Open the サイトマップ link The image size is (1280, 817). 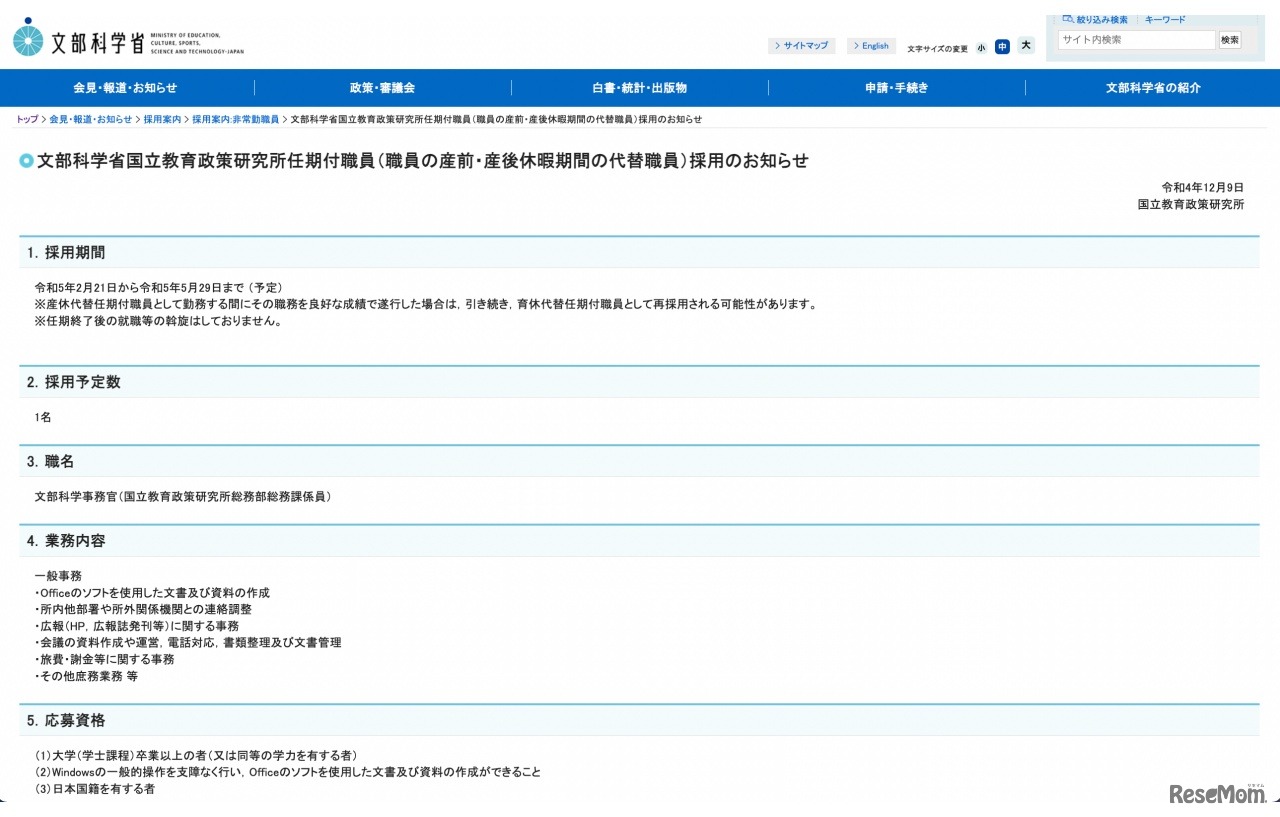[x=801, y=46]
